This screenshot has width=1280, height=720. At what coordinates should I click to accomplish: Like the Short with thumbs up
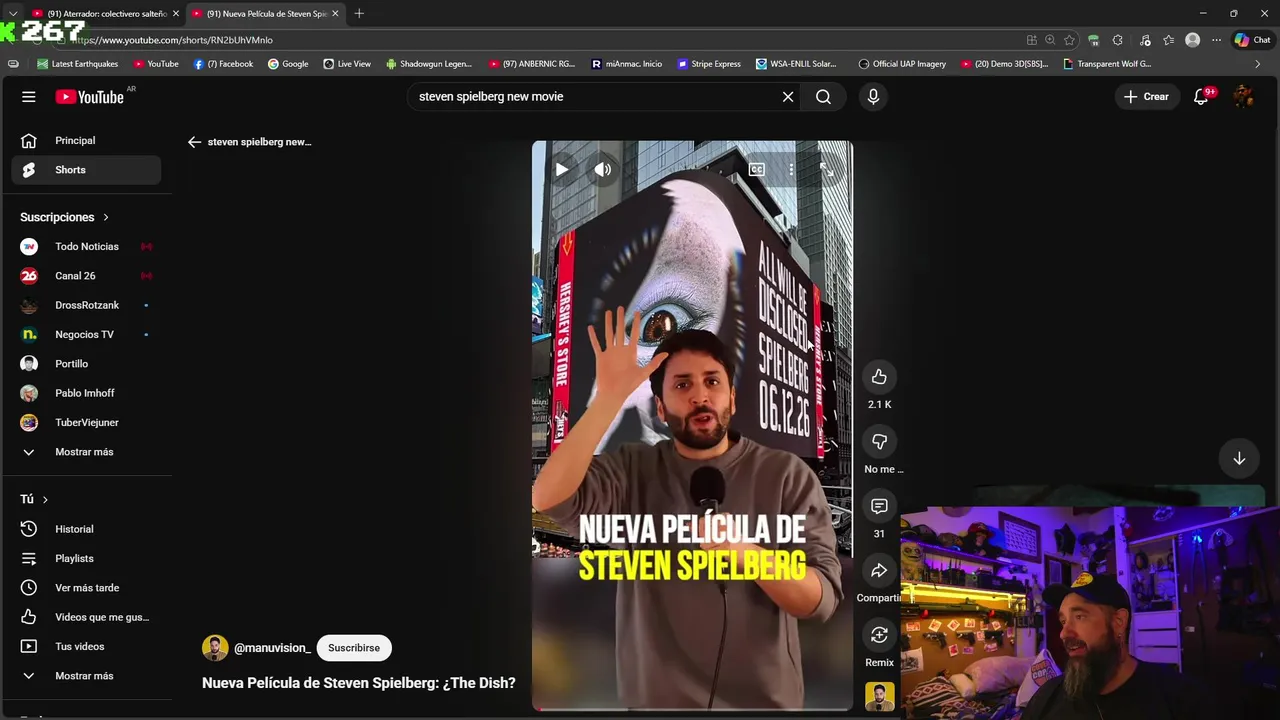tap(879, 377)
